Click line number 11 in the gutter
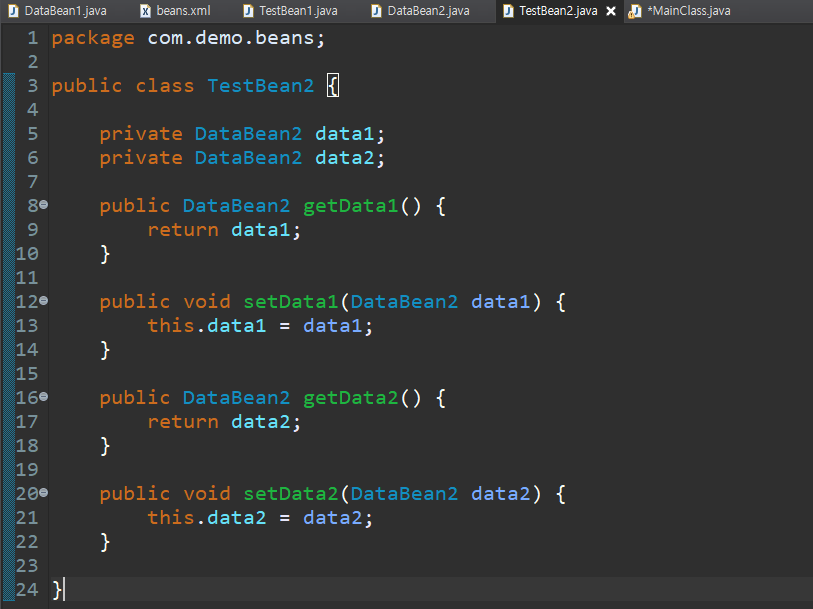The image size is (813, 609). pos(27,278)
